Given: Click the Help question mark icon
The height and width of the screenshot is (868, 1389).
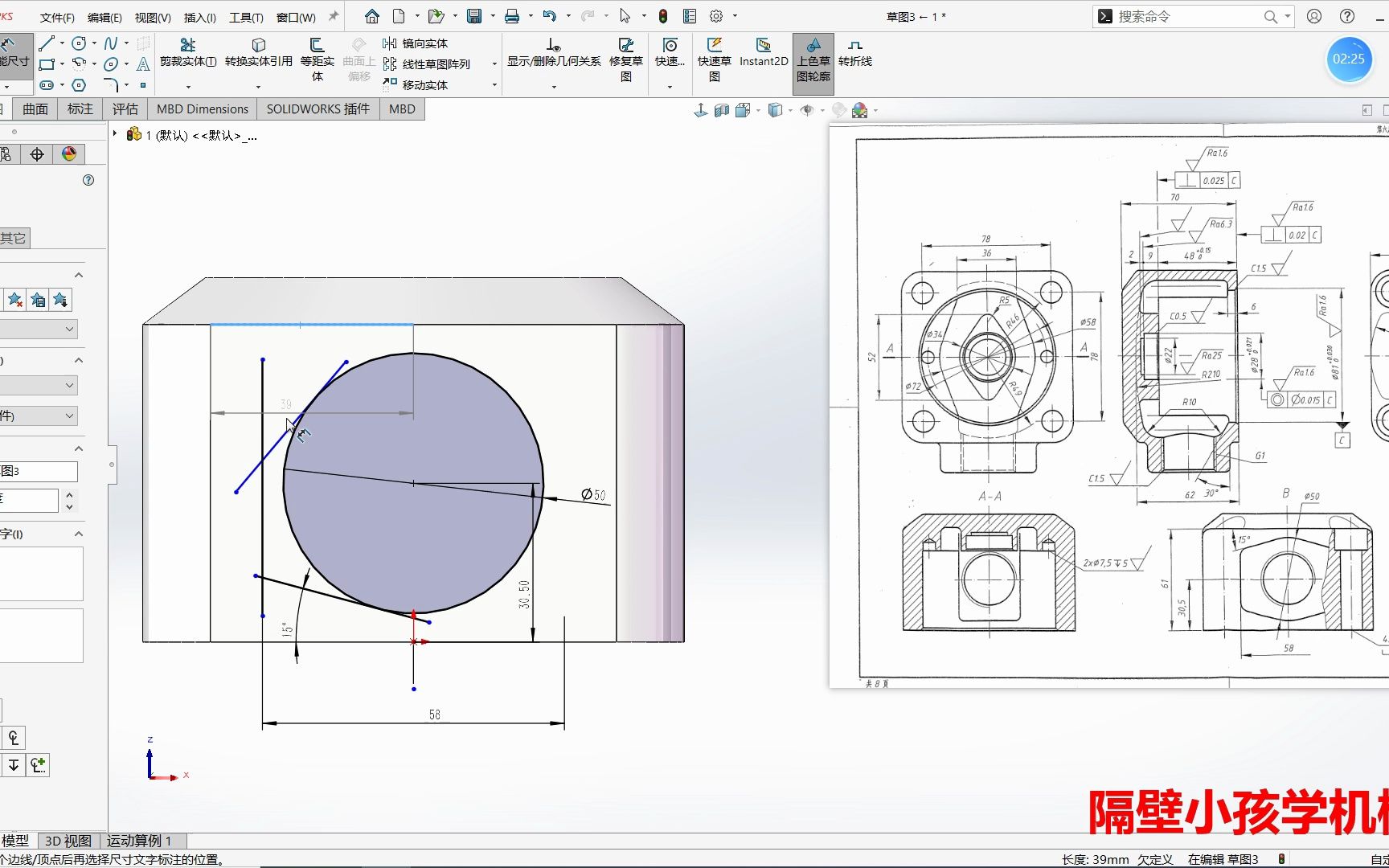Looking at the screenshot, I should pyautogui.click(x=1347, y=16).
